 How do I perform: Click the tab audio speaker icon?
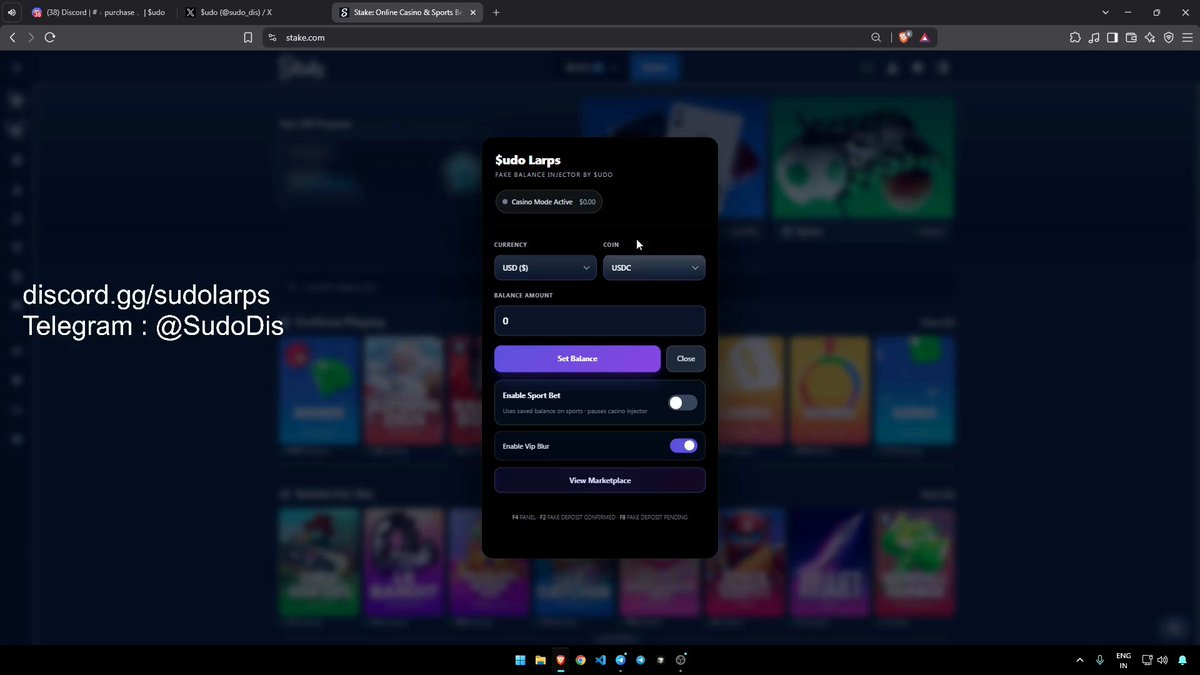pos(11,12)
